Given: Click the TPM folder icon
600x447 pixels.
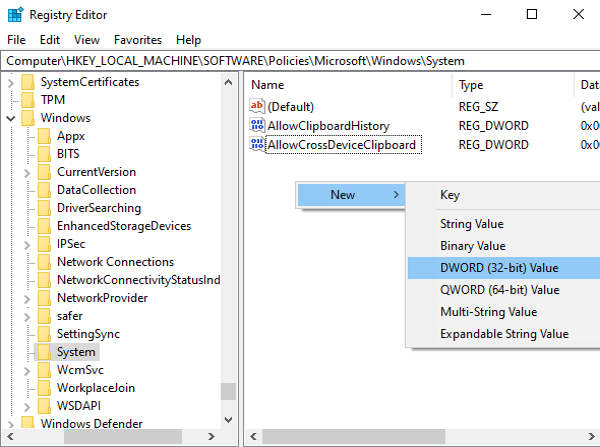Looking at the screenshot, I should pyautogui.click(x=28, y=100).
